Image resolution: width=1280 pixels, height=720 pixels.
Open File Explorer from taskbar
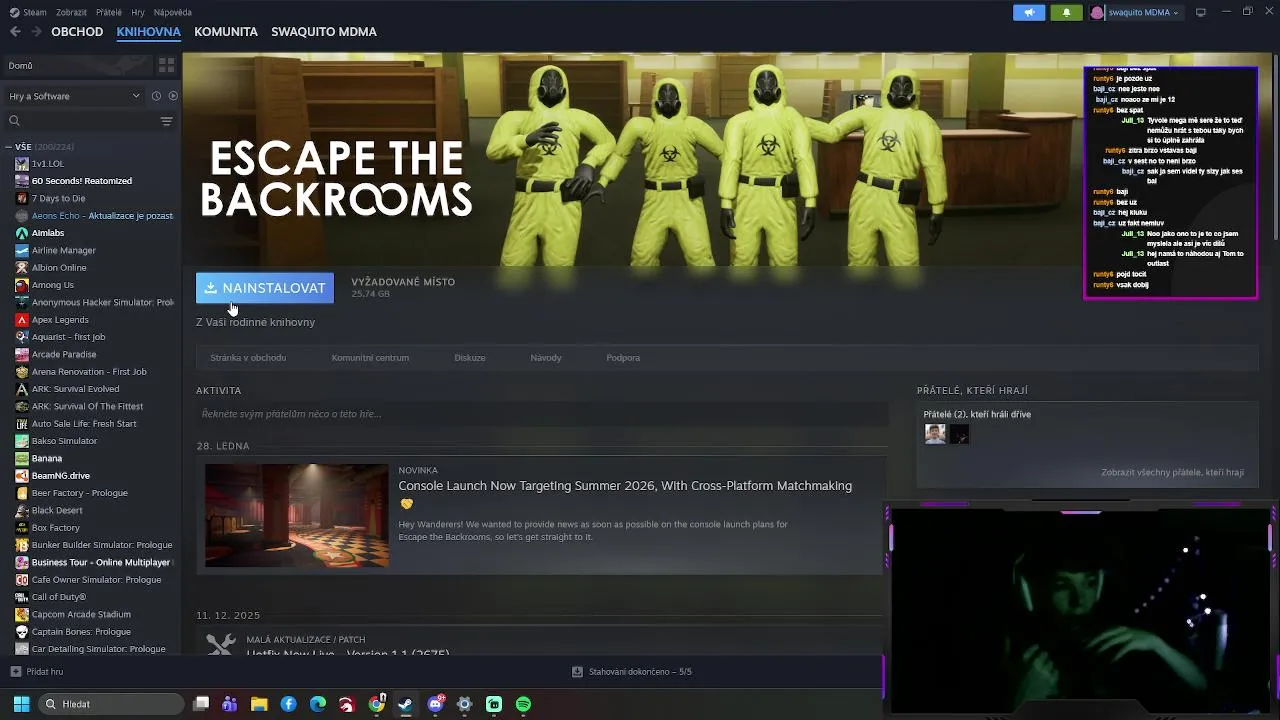point(259,704)
